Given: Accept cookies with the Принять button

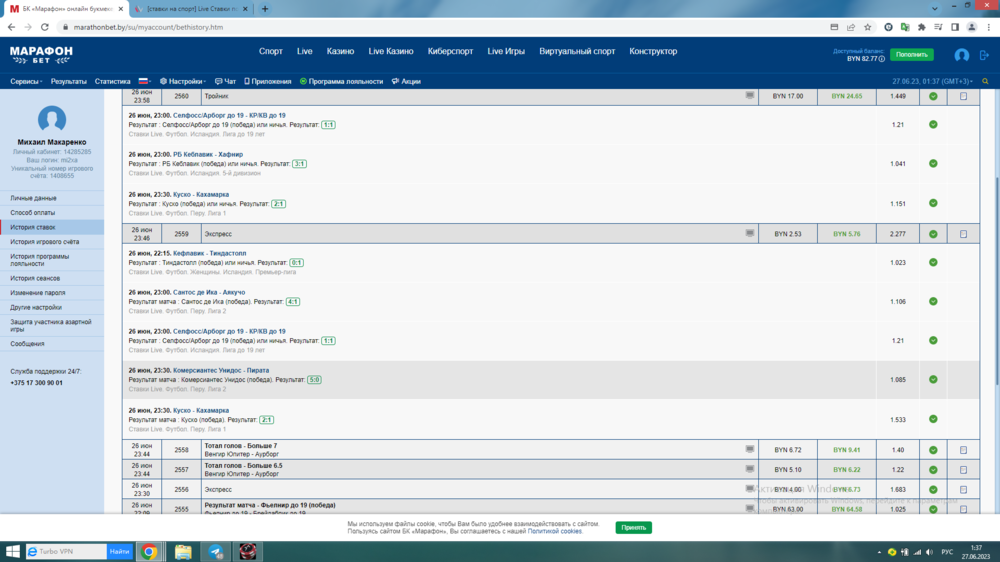Looking at the screenshot, I should pyautogui.click(x=633, y=527).
